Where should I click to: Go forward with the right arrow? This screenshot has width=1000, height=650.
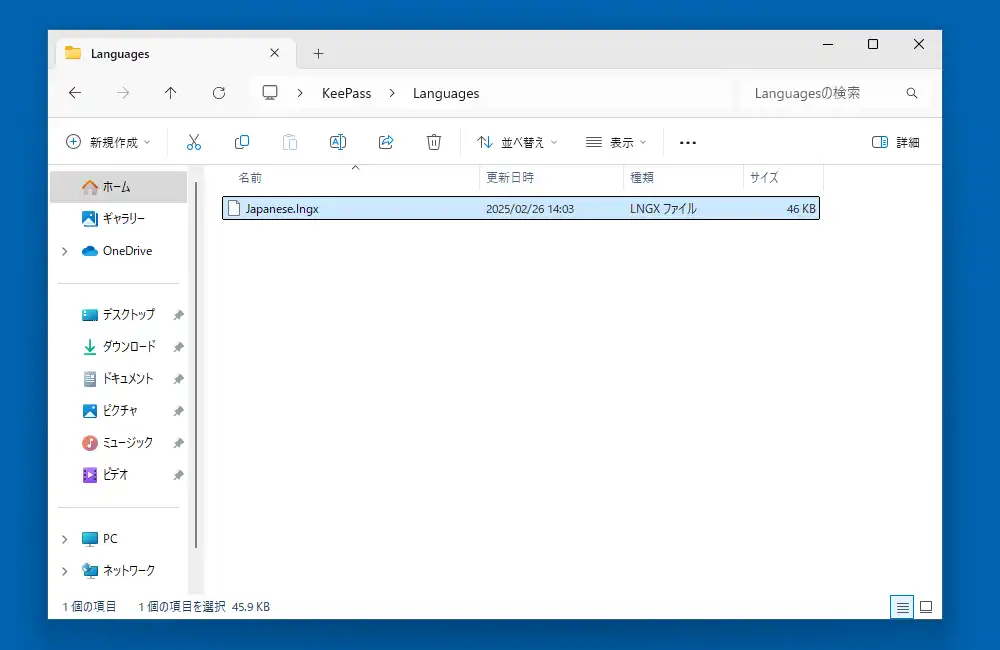click(x=123, y=93)
